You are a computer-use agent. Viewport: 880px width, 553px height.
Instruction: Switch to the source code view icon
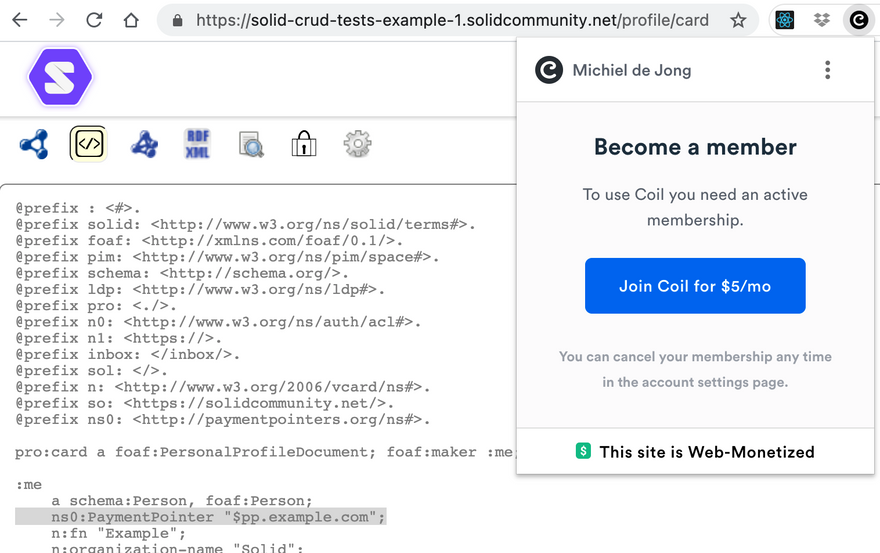click(88, 144)
